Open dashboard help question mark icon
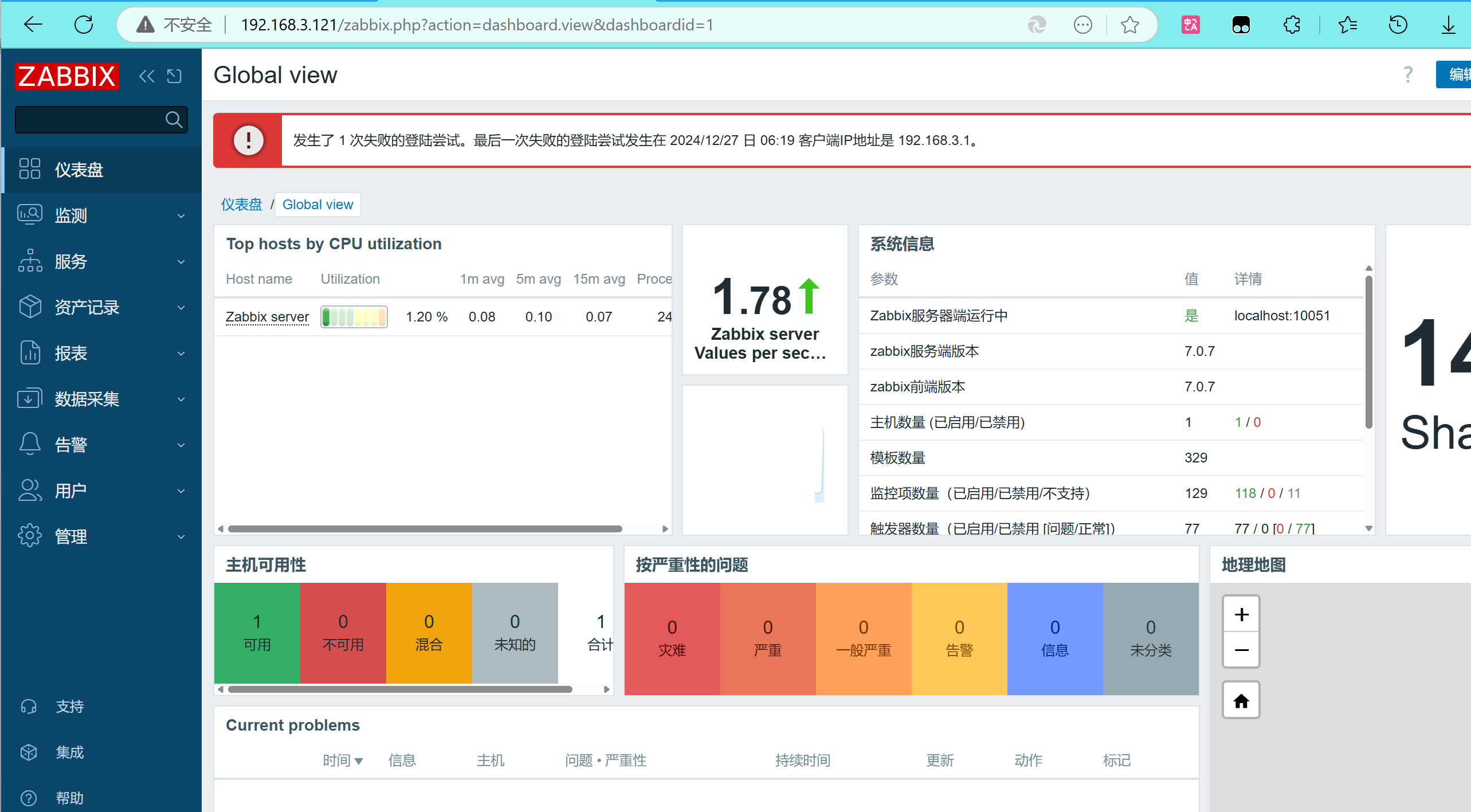Image resolution: width=1471 pixels, height=812 pixels. 1407,75
